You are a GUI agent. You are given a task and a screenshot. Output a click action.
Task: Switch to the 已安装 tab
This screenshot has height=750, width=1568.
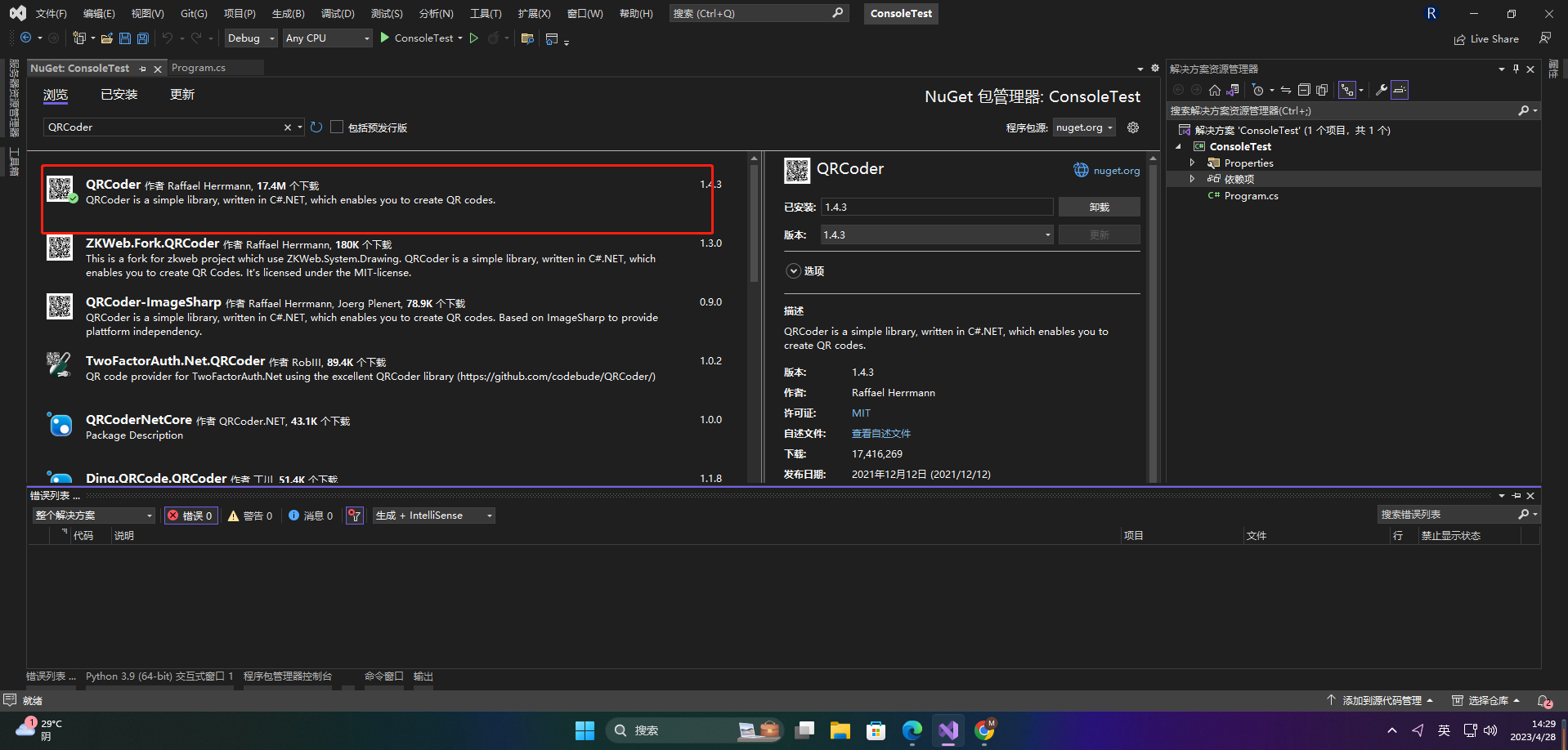click(119, 95)
